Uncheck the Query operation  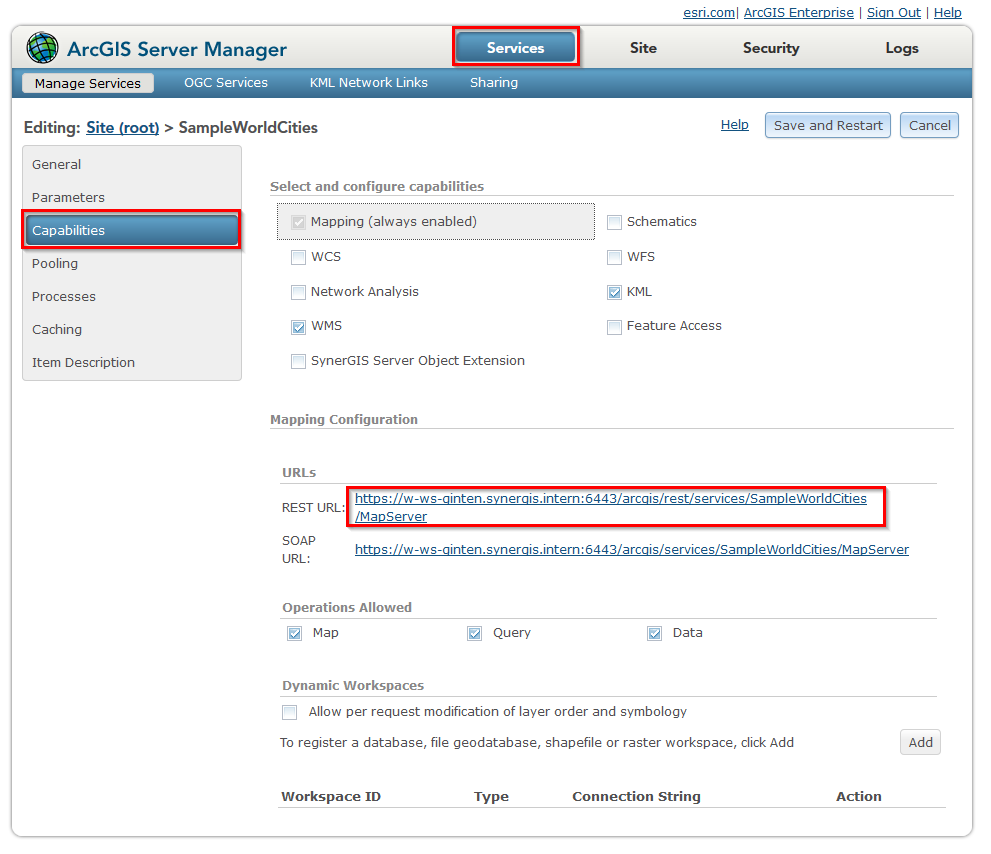pyautogui.click(x=474, y=633)
